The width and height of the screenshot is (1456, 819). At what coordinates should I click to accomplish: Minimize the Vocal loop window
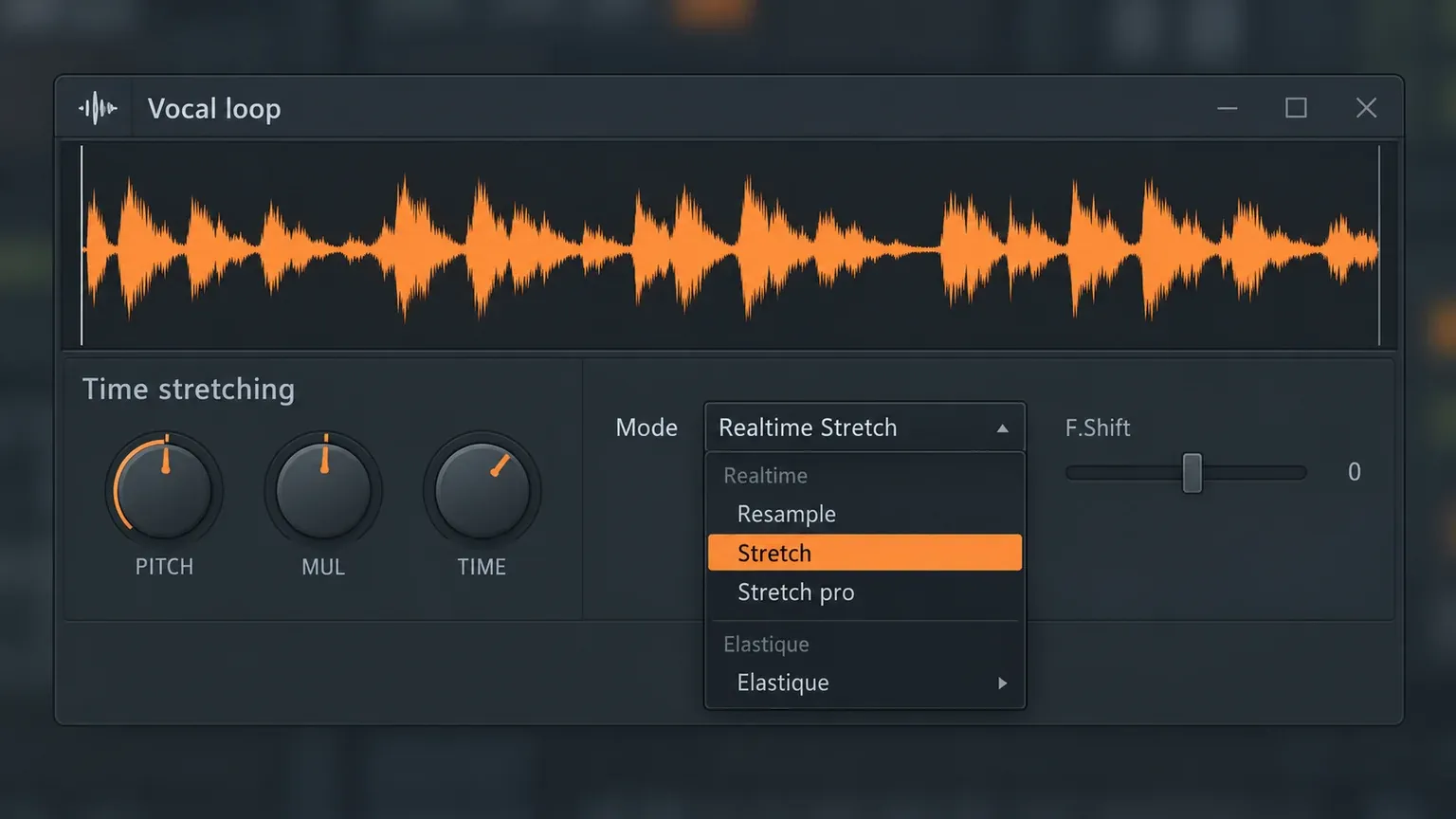pyautogui.click(x=1228, y=108)
